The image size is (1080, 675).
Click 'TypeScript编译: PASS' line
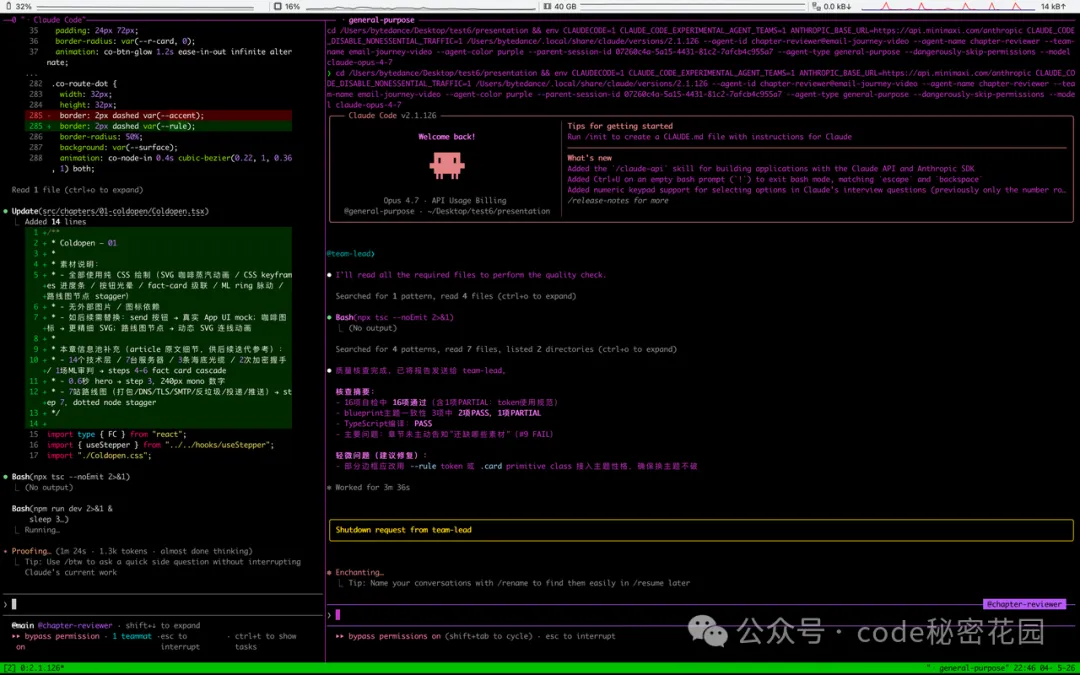click(x=388, y=424)
